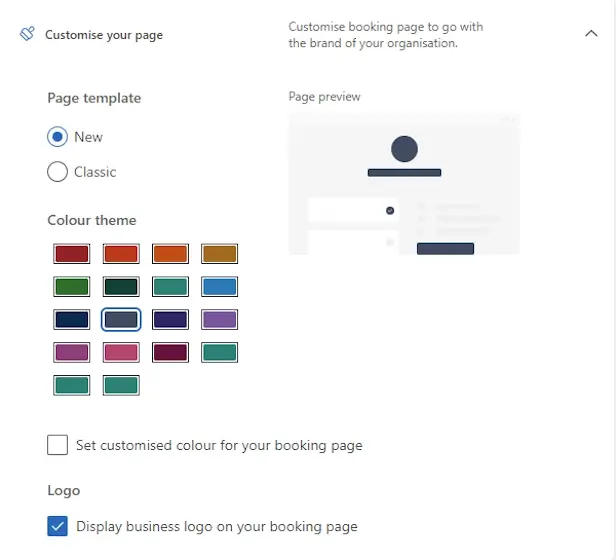Apply the deep indigo colour theme
Viewport: 616px width, 560px height.
point(170,320)
